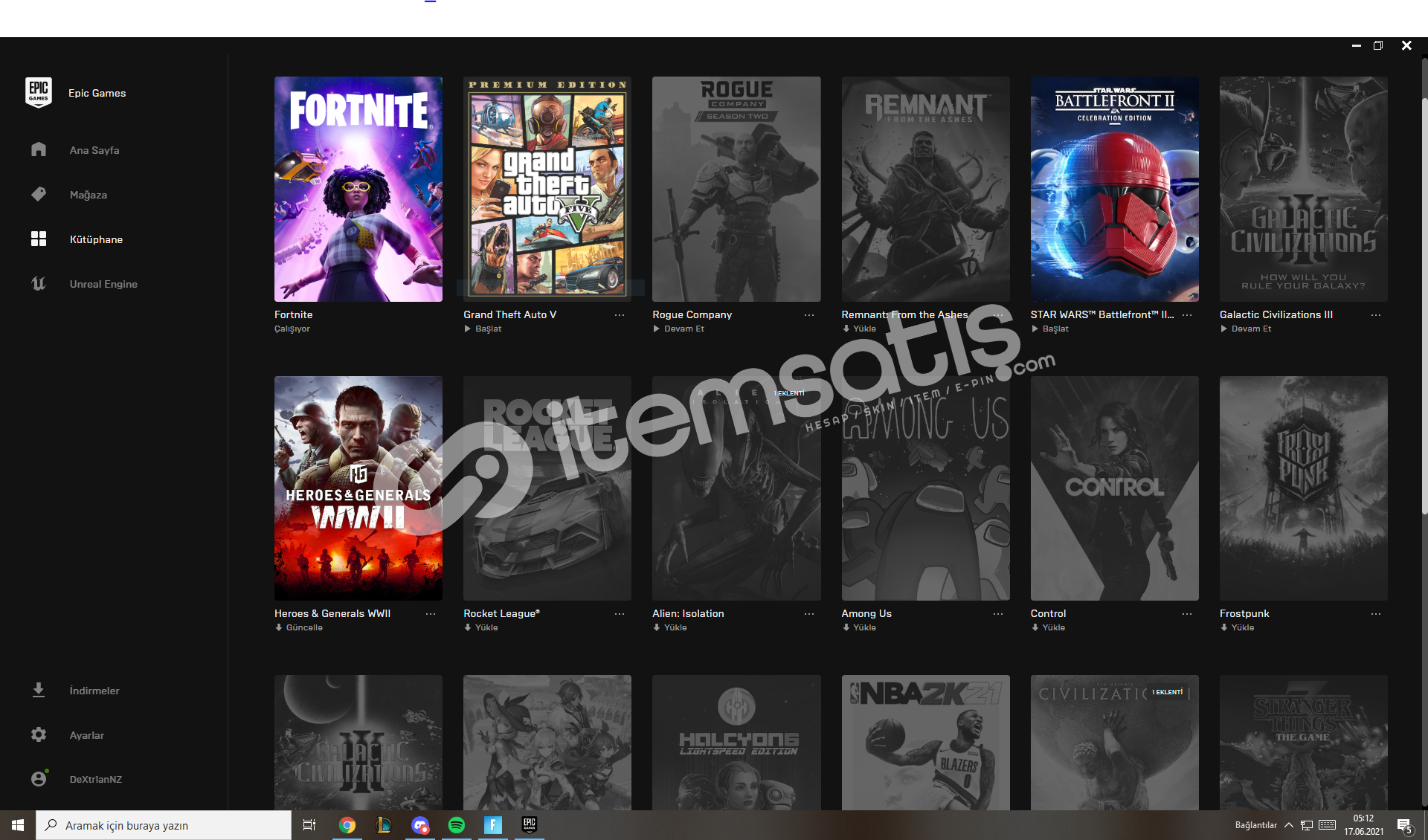This screenshot has height=840, width=1428.
Task: Select the Kütüphane library grid icon
Action: tap(39, 239)
